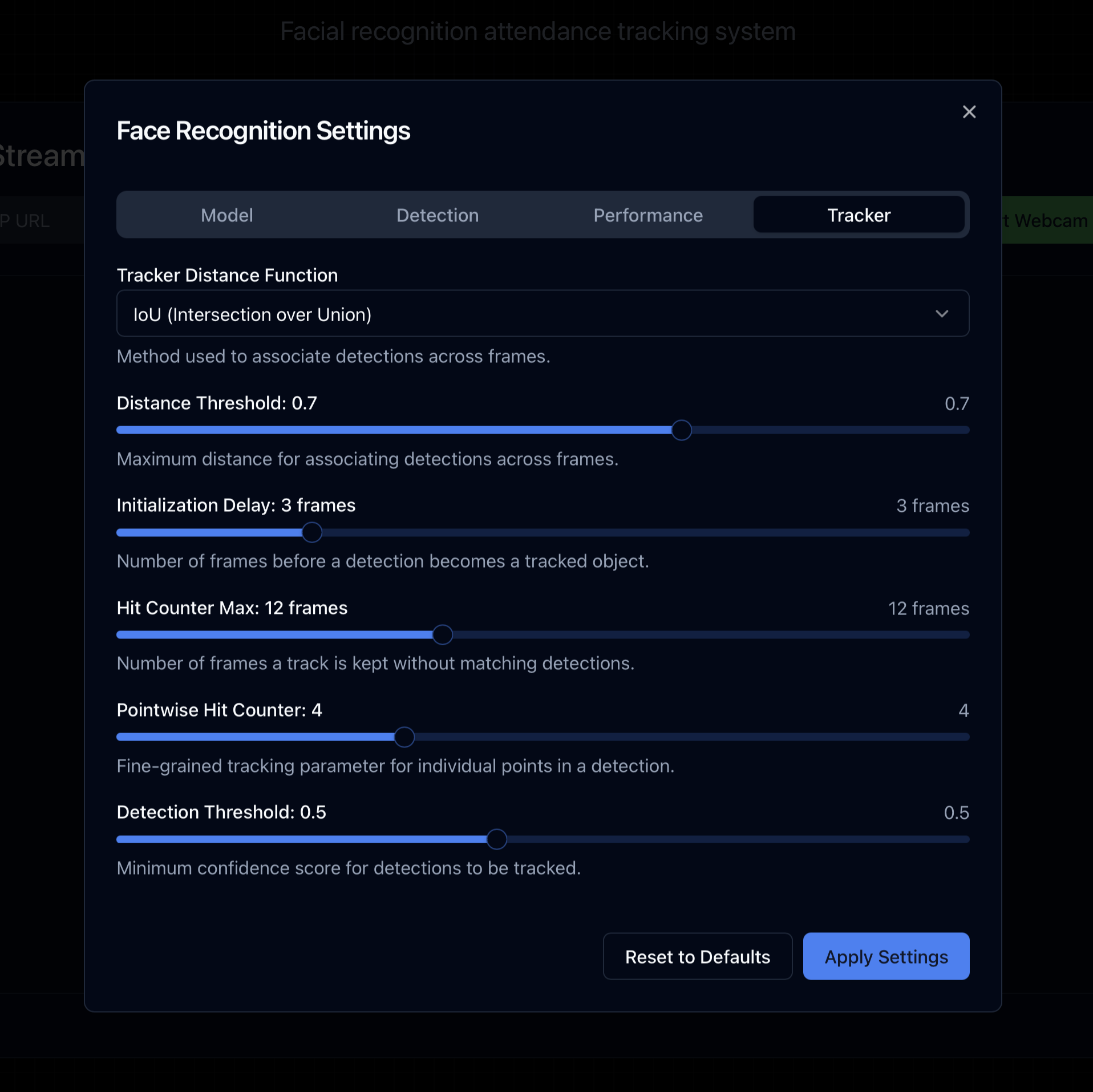Click the Detection Threshold slider handle
Screen dimensions: 1093x1092
(x=496, y=839)
